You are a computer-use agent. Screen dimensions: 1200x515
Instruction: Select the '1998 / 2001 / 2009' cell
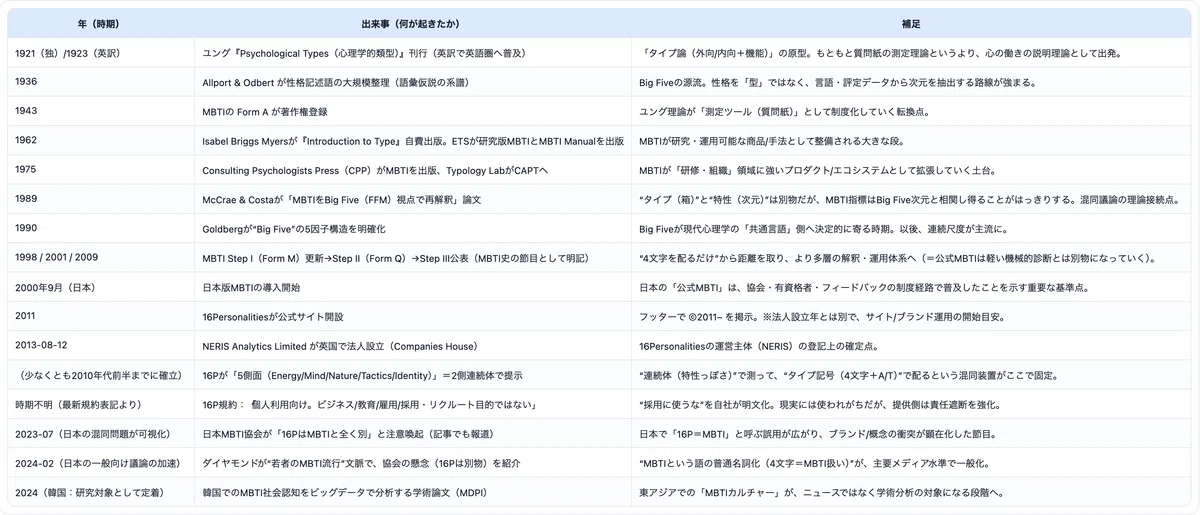[x=101, y=257]
